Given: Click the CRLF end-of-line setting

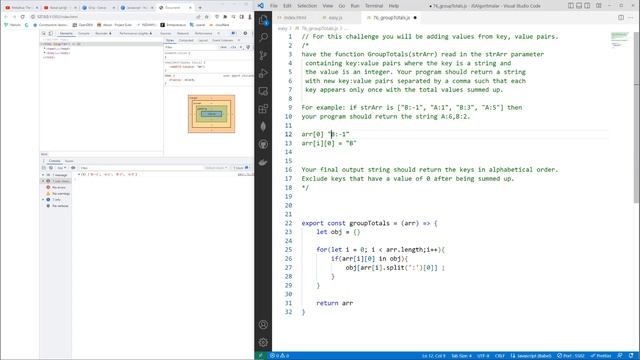Looking at the screenshot, I should [x=500, y=356].
